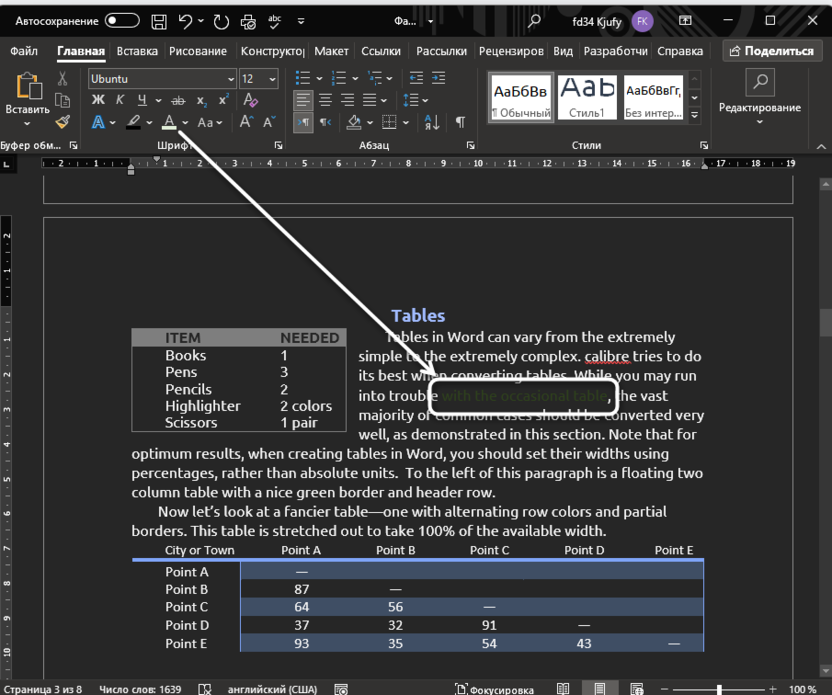Apply strikethrough formatting to text
This screenshot has width=832, height=695.
178,99
